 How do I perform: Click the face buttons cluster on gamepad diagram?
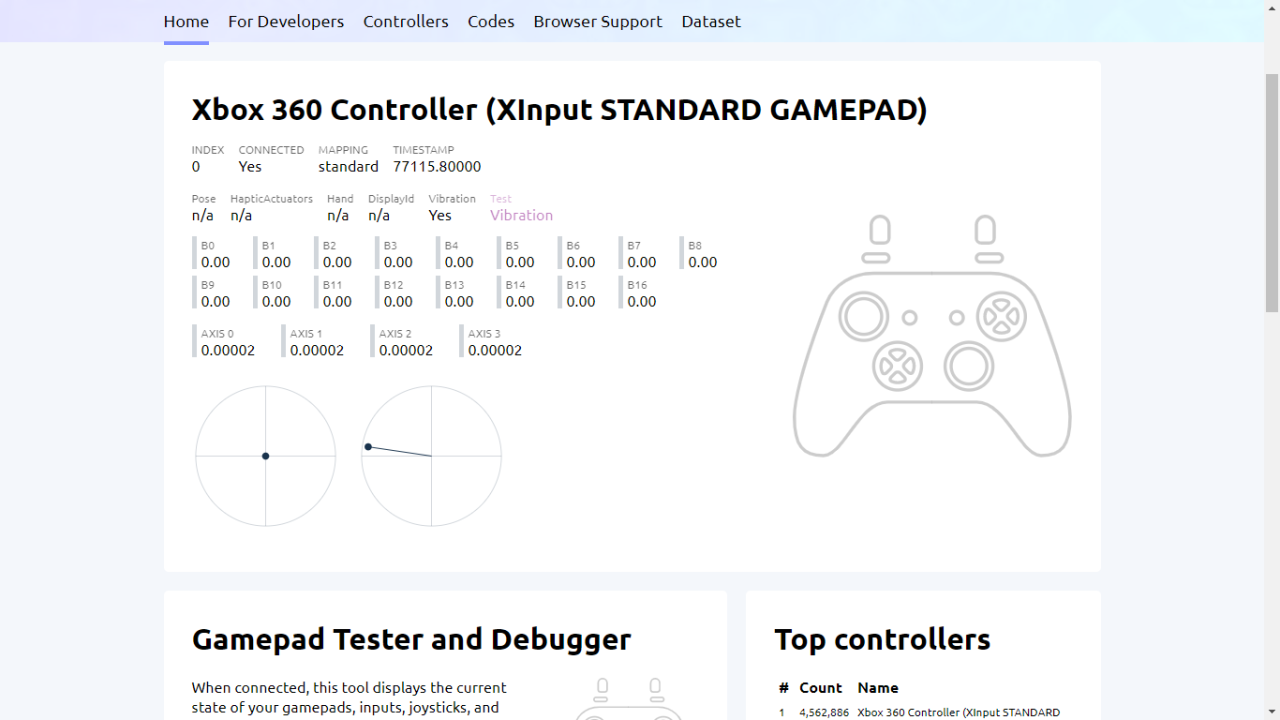coord(1001,317)
